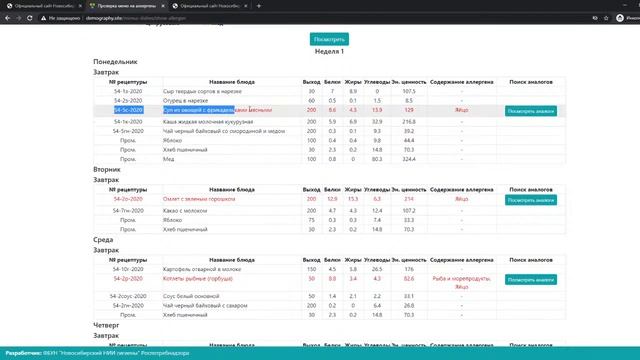Click the not-secure warning icon

click(43, 18)
